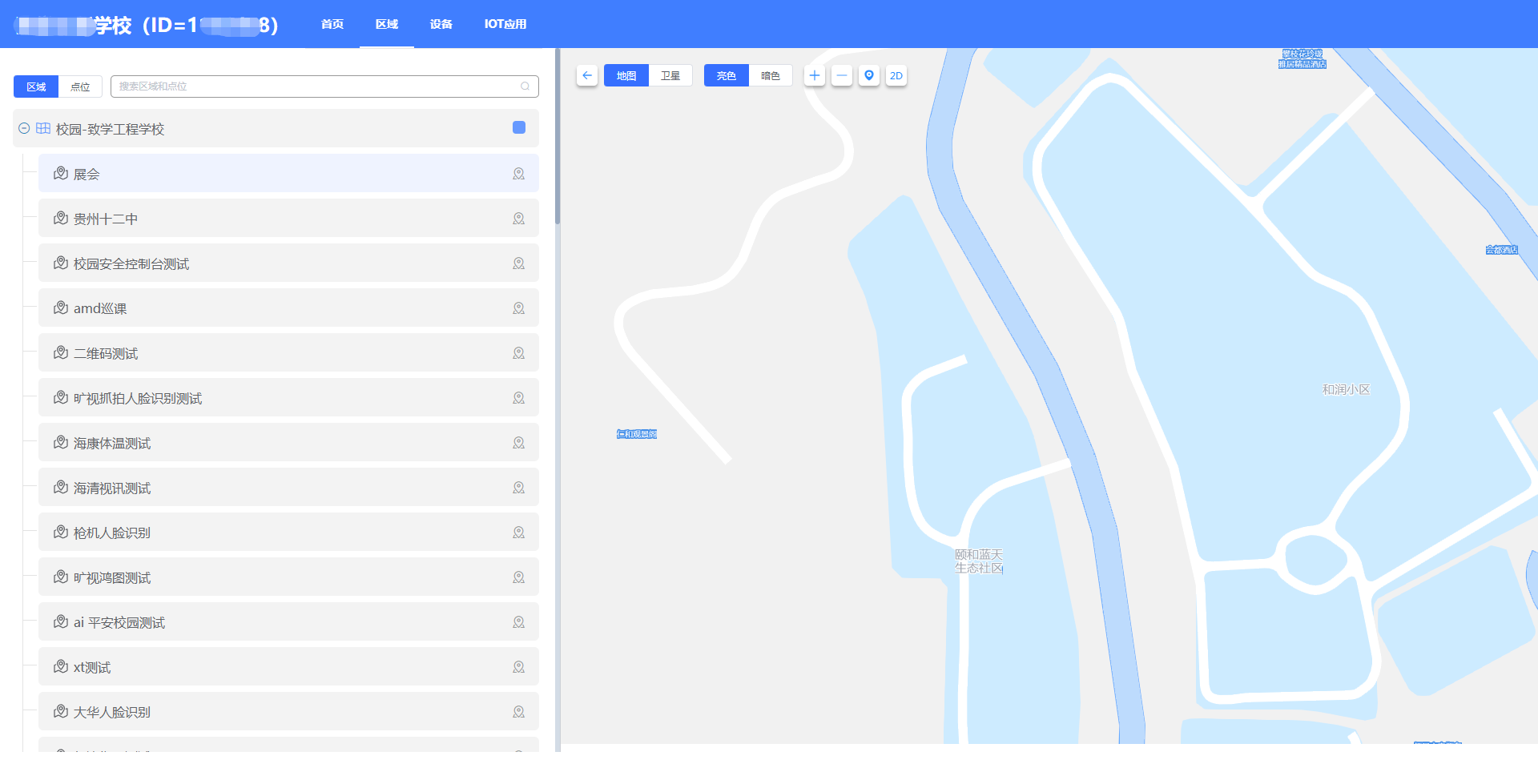1538x784 pixels.
Task: Switch map theme to 暗色
Action: 771,75
